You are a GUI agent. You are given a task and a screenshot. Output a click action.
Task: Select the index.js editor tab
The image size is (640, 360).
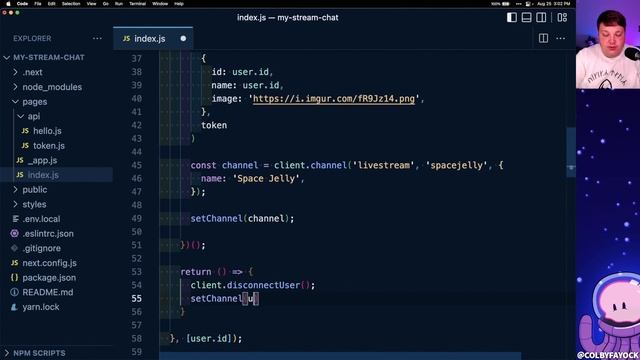tap(153, 38)
